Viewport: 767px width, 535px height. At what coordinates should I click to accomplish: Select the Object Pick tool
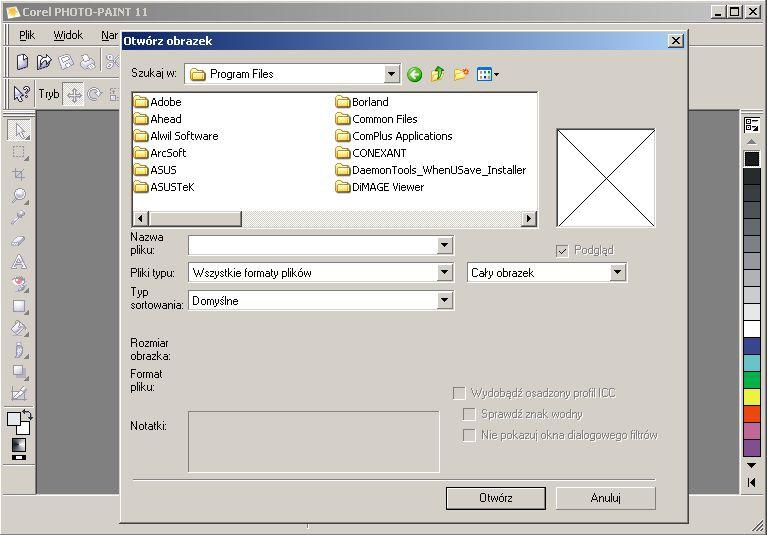pos(19,130)
